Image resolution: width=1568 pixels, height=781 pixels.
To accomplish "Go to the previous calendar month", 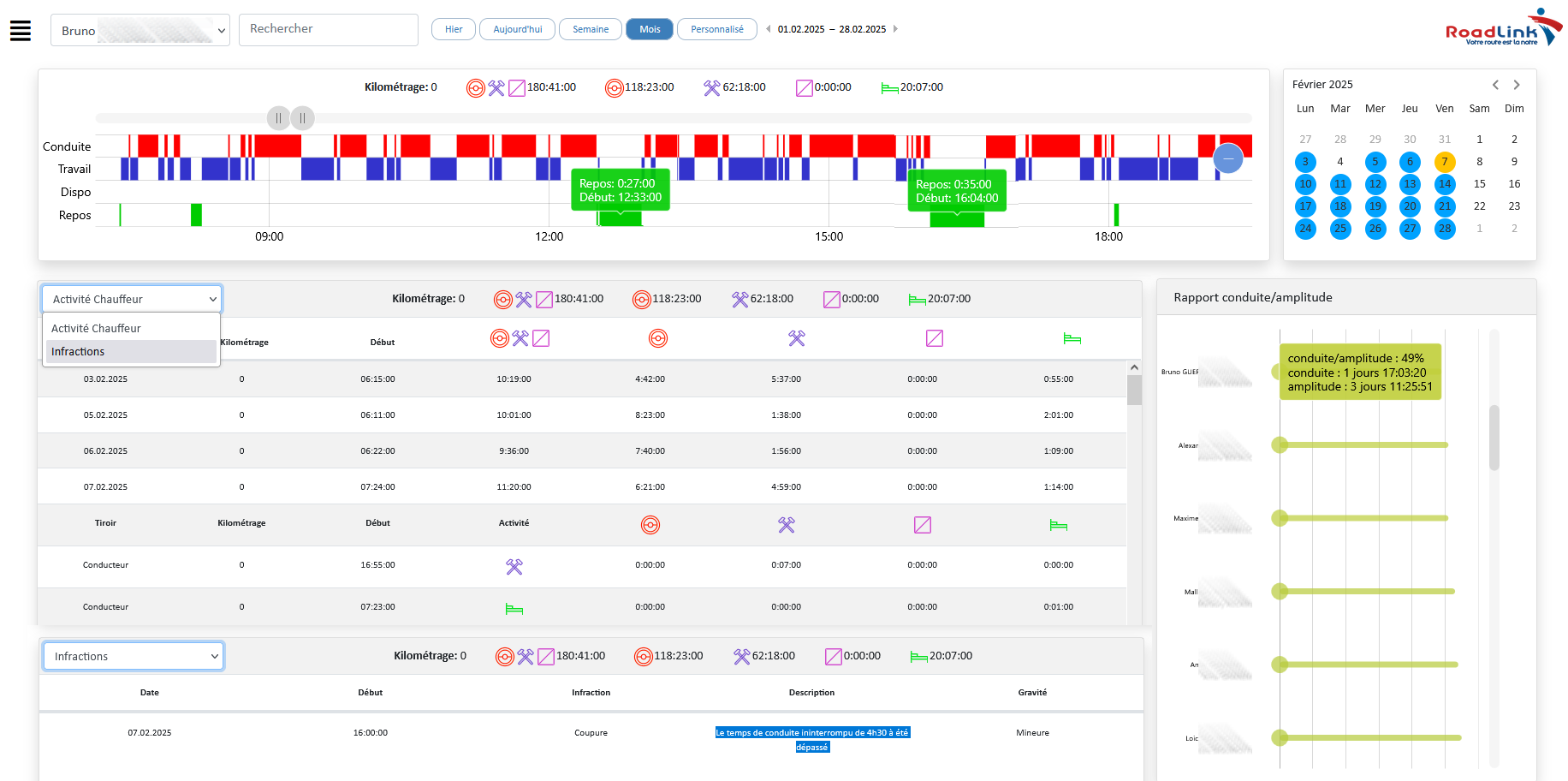I will [1495, 85].
